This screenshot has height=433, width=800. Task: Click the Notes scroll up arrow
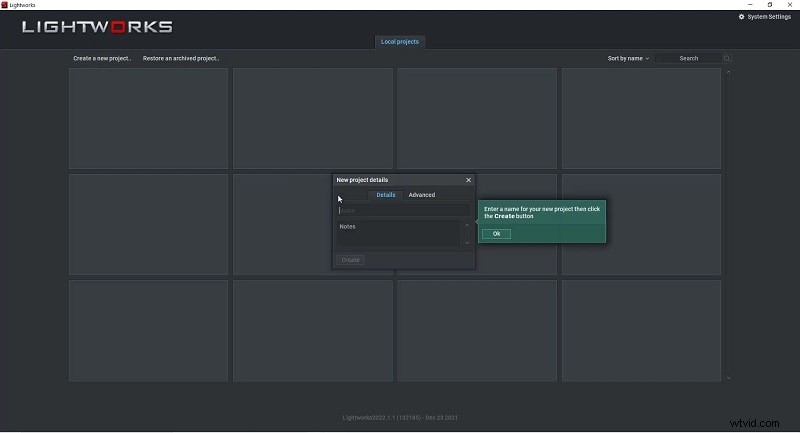466,225
